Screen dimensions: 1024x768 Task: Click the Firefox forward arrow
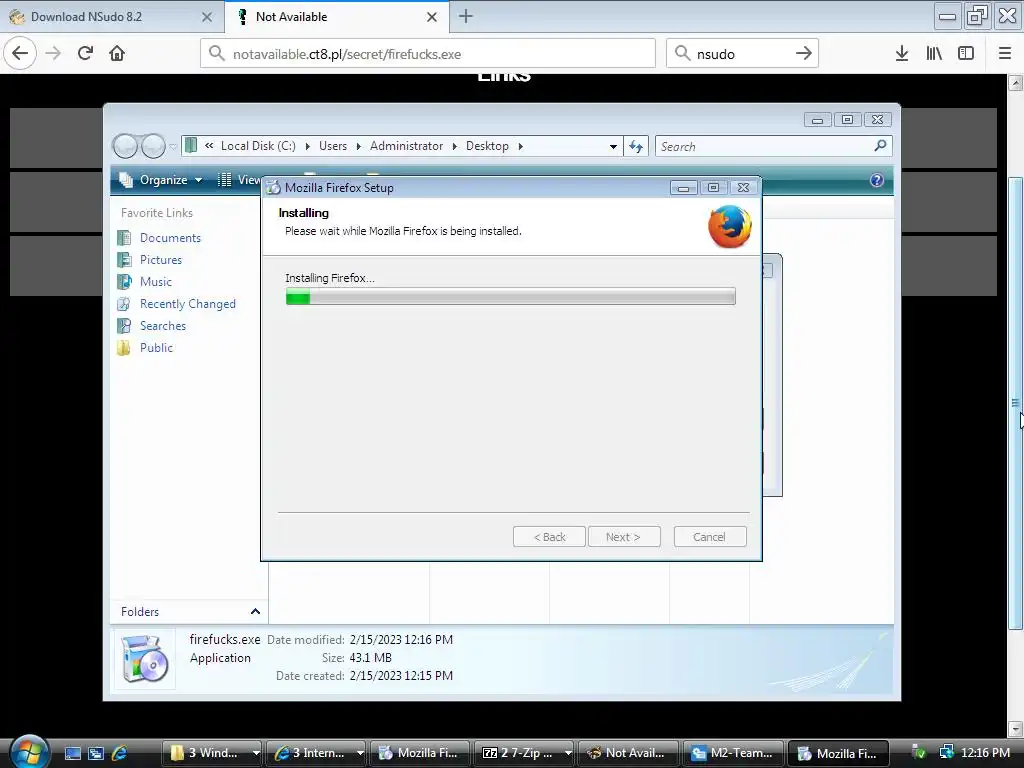pyautogui.click(x=54, y=54)
